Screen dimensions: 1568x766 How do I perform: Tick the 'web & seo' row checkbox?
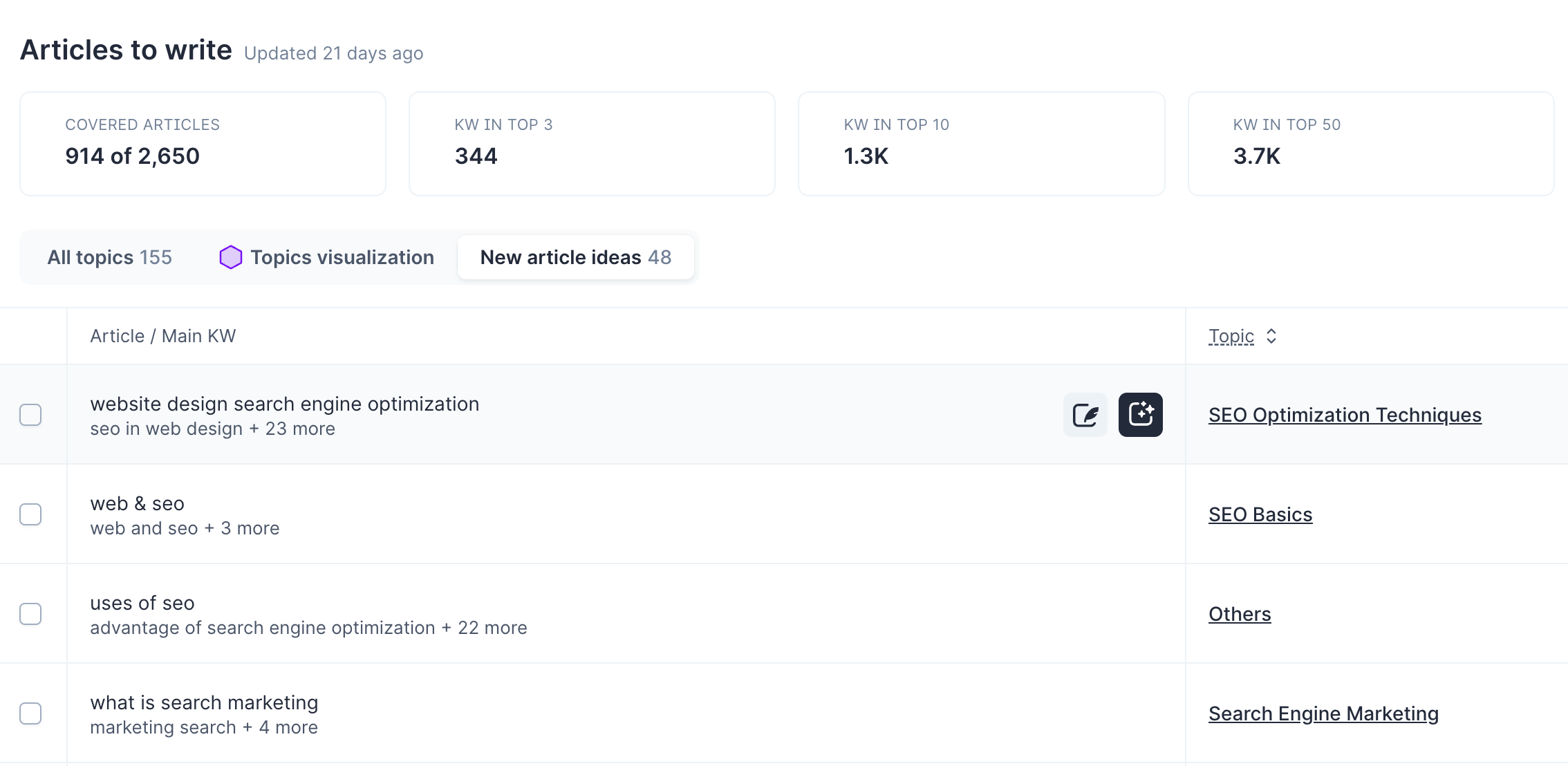pyautogui.click(x=30, y=514)
